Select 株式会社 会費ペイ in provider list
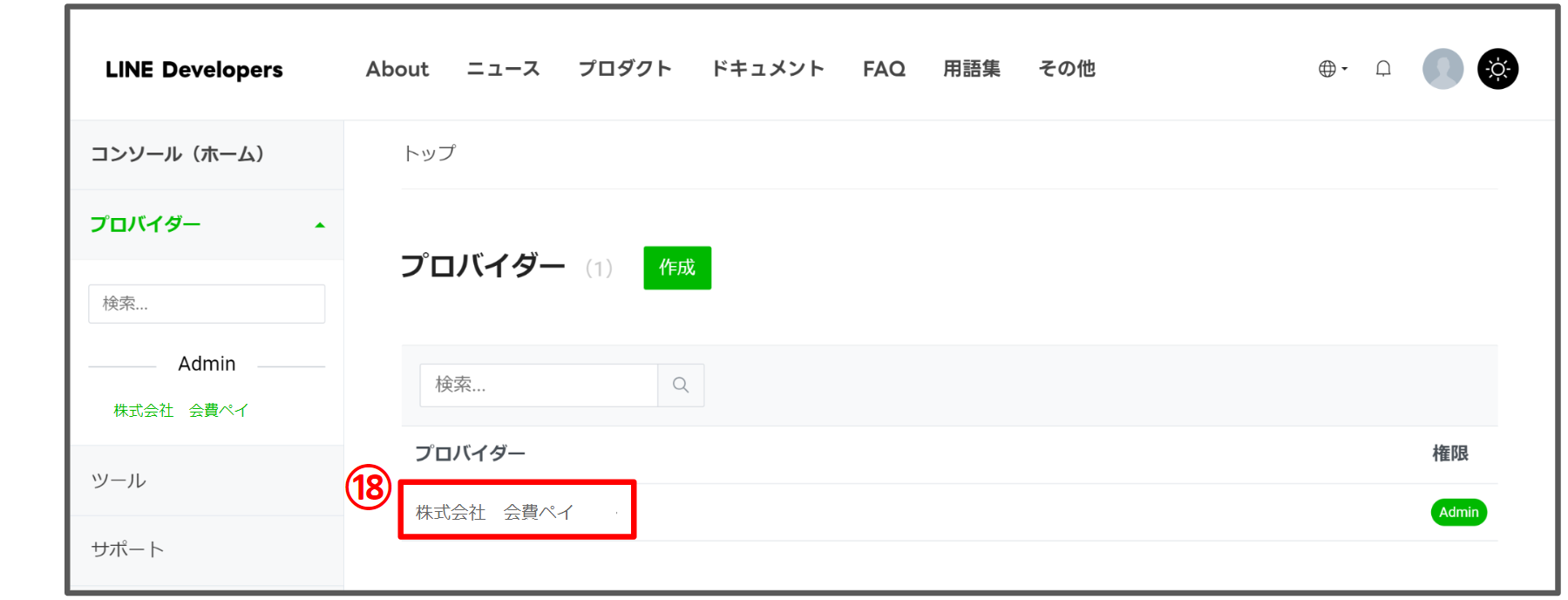Viewport: 1568px width, 600px height. tap(494, 513)
